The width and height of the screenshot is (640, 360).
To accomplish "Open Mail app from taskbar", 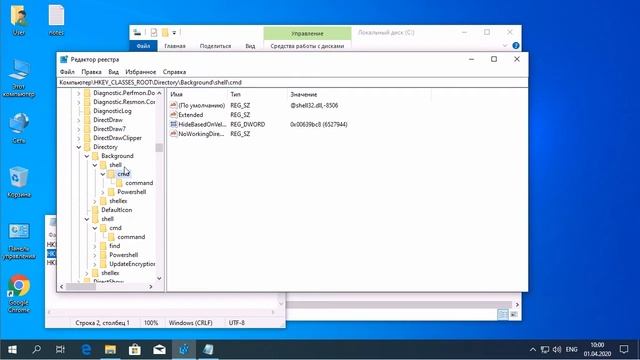I will (159, 349).
